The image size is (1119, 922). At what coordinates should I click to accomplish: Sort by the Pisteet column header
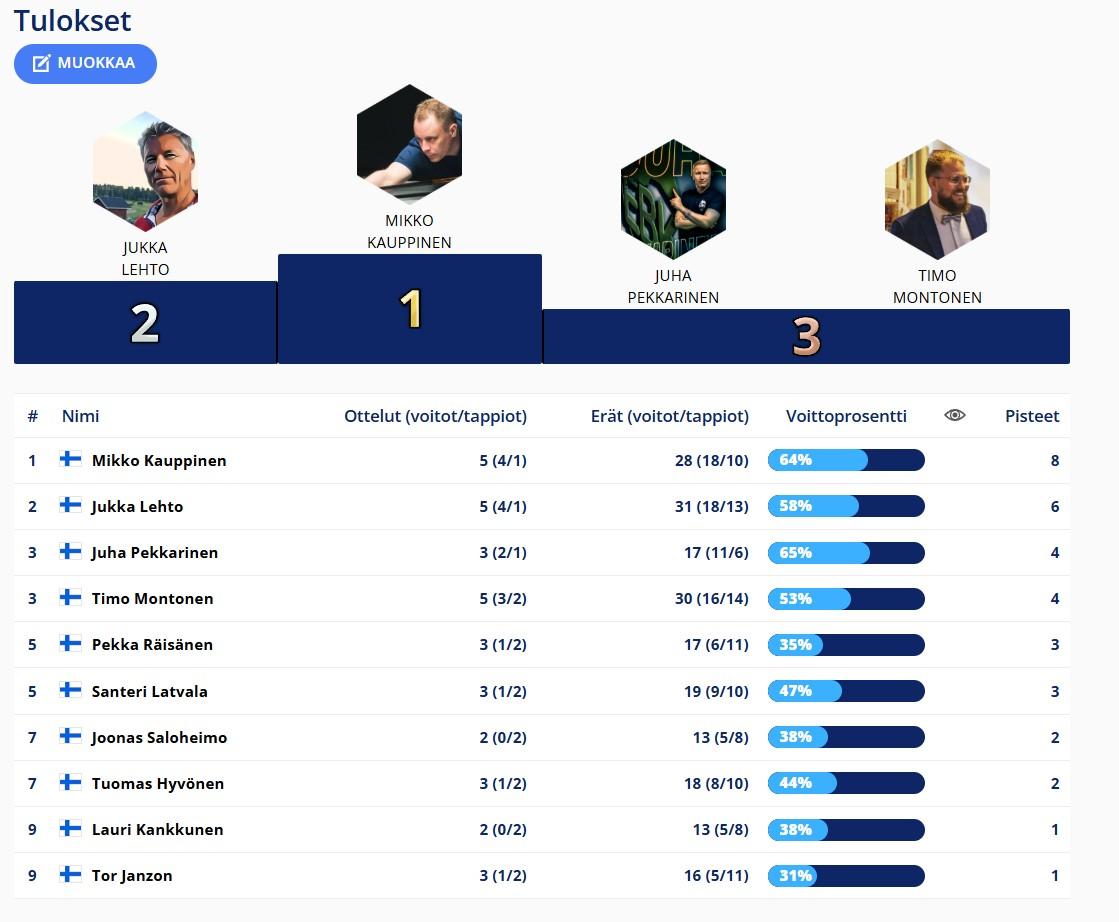(x=1031, y=416)
